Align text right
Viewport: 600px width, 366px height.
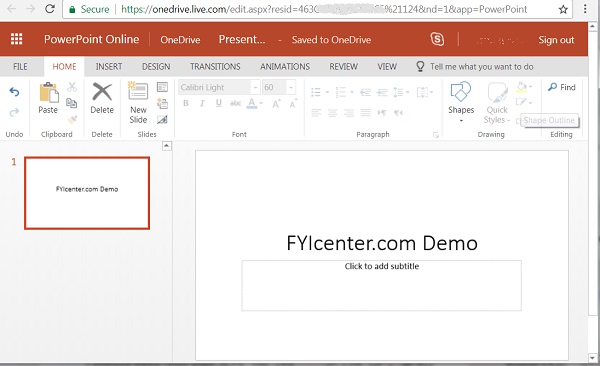pos(349,113)
